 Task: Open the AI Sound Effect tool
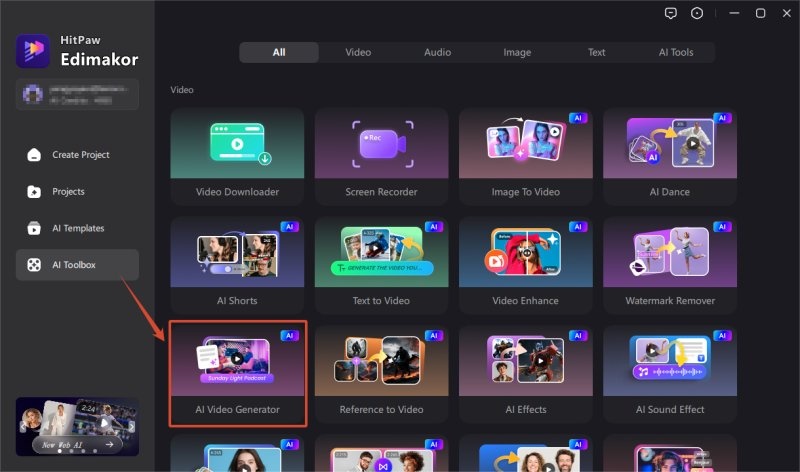[x=670, y=374]
